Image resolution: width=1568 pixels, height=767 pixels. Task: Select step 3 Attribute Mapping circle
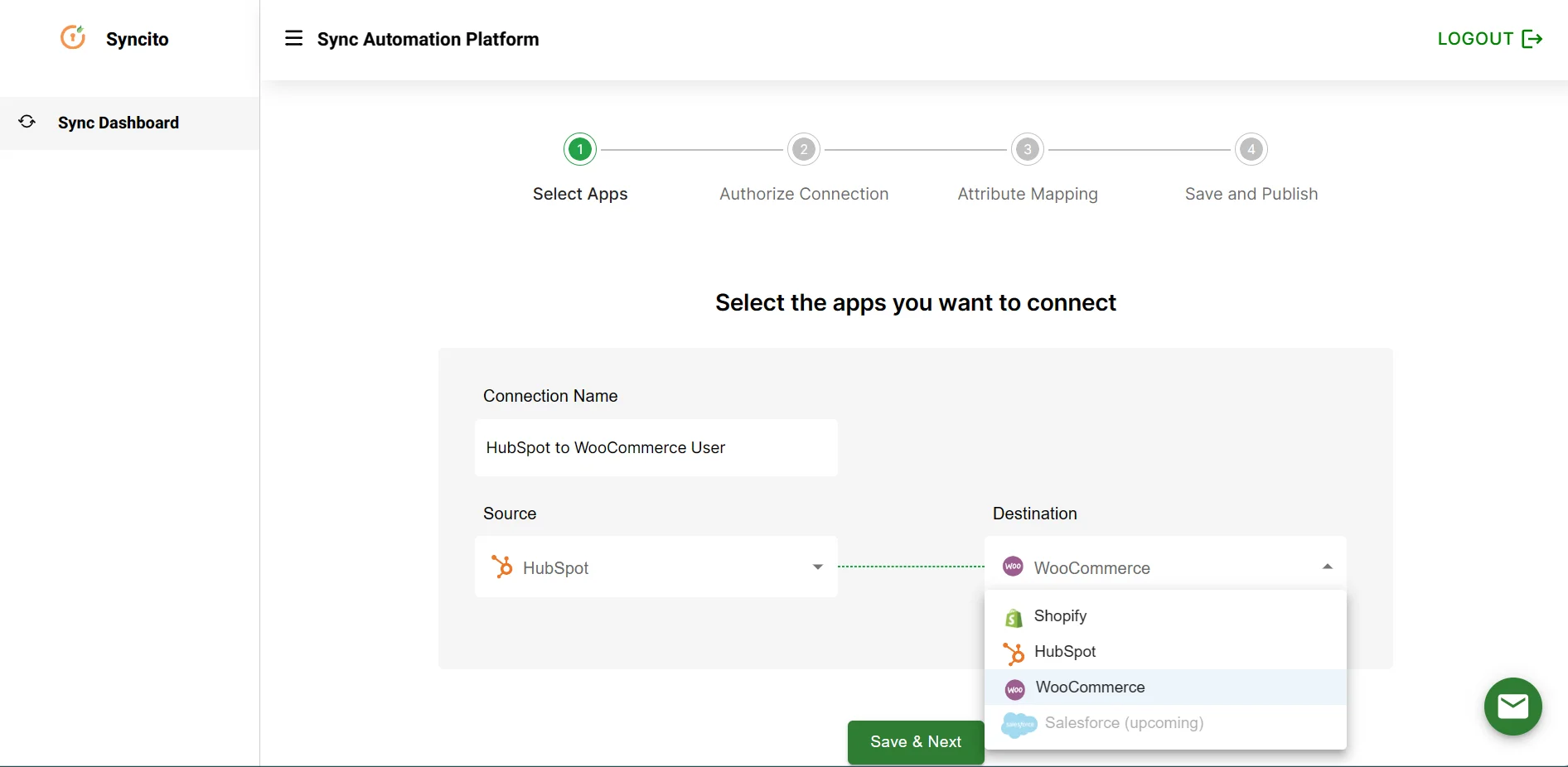tap(1027, 149)
